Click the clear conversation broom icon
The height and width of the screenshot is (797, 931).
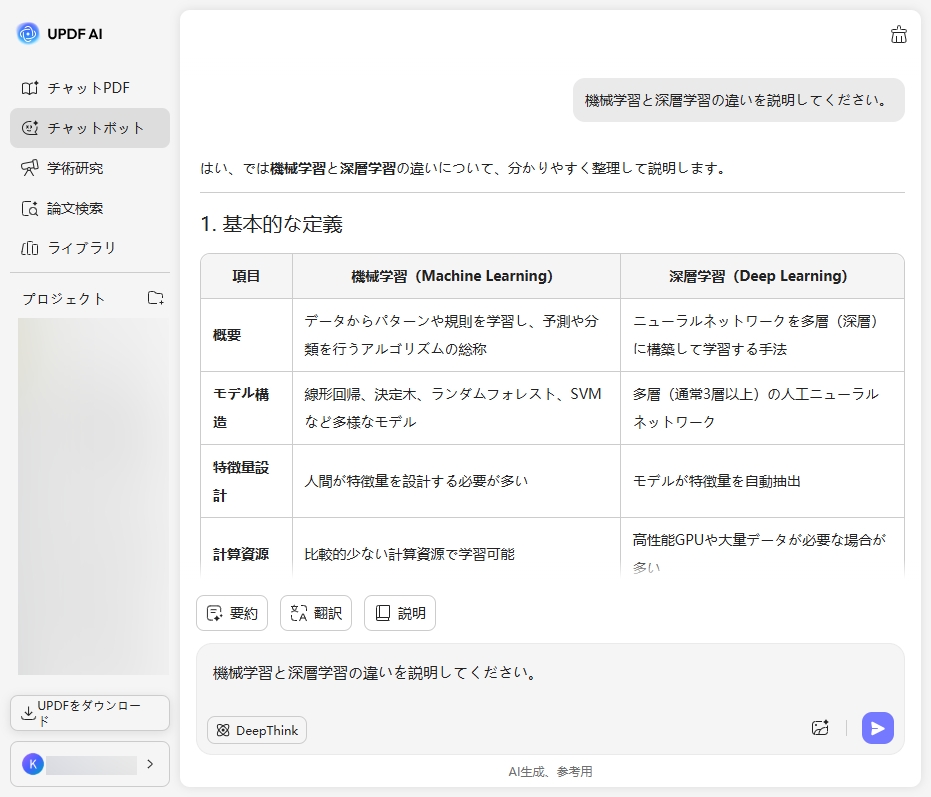pos(898,33)
